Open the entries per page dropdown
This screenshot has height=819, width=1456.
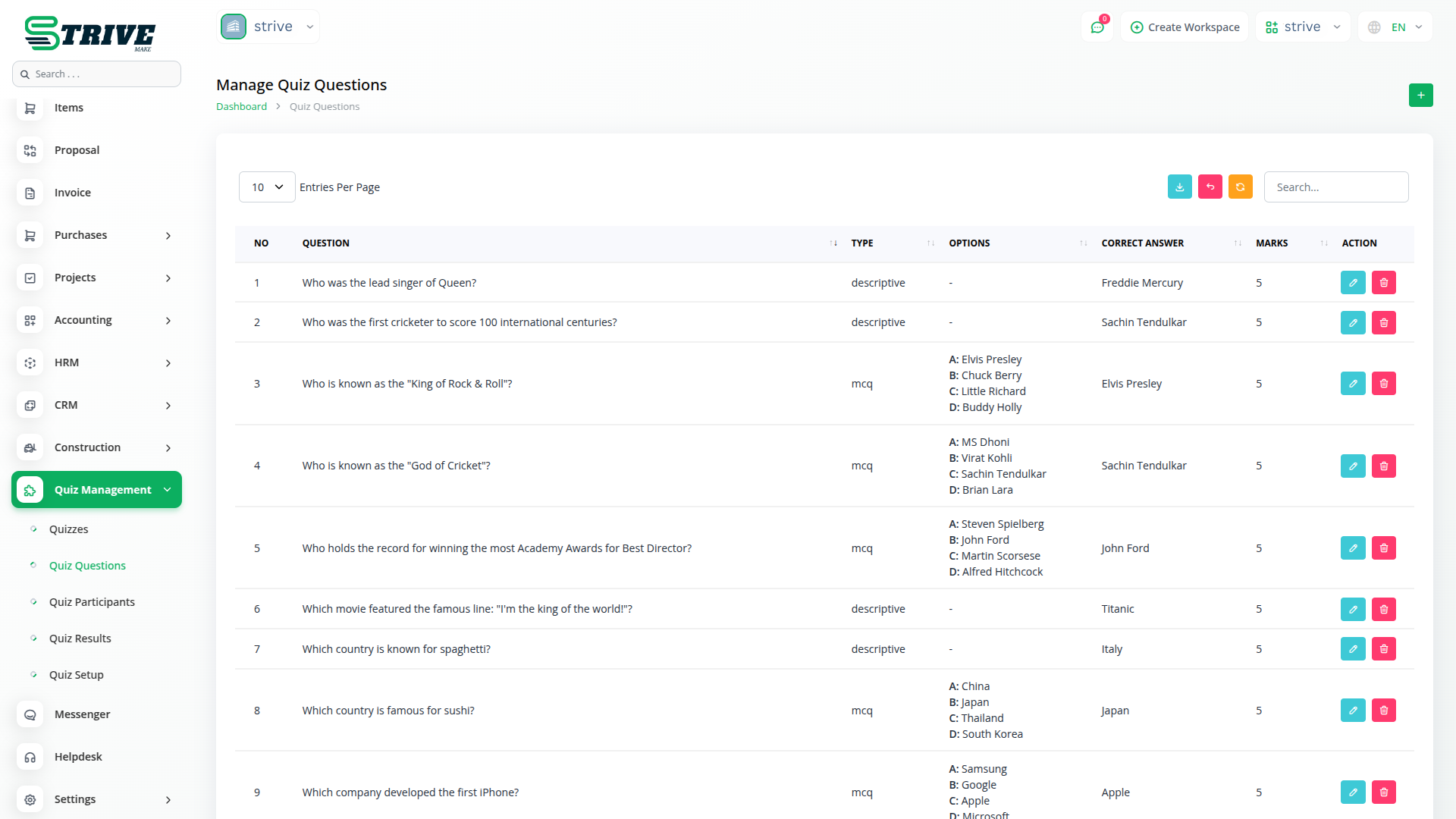[x=267, y=187]
